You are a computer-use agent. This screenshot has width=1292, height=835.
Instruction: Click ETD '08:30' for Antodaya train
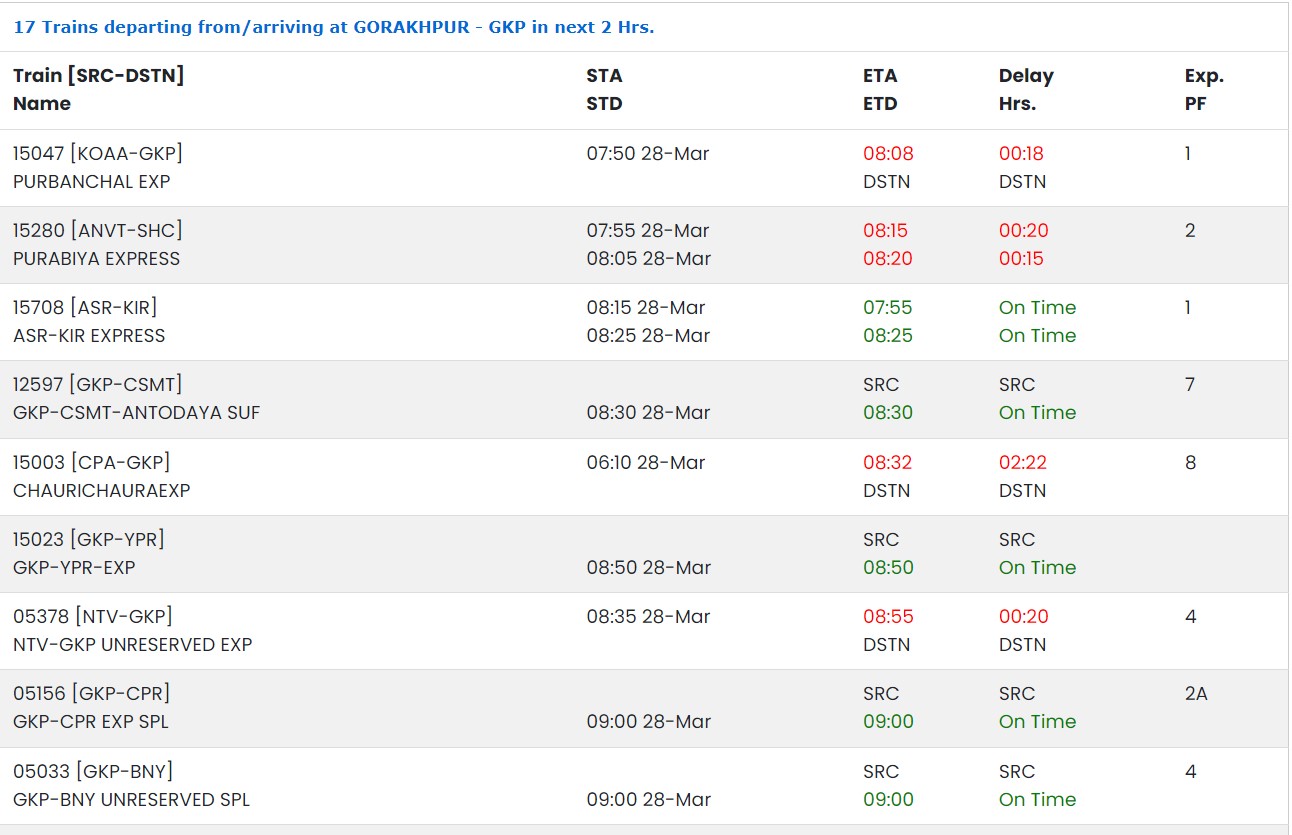[x=888, y=413]
